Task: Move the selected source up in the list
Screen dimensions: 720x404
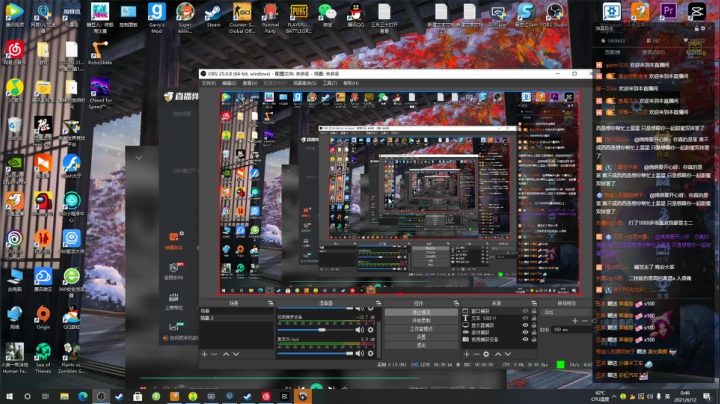Action: click(498, 354)
